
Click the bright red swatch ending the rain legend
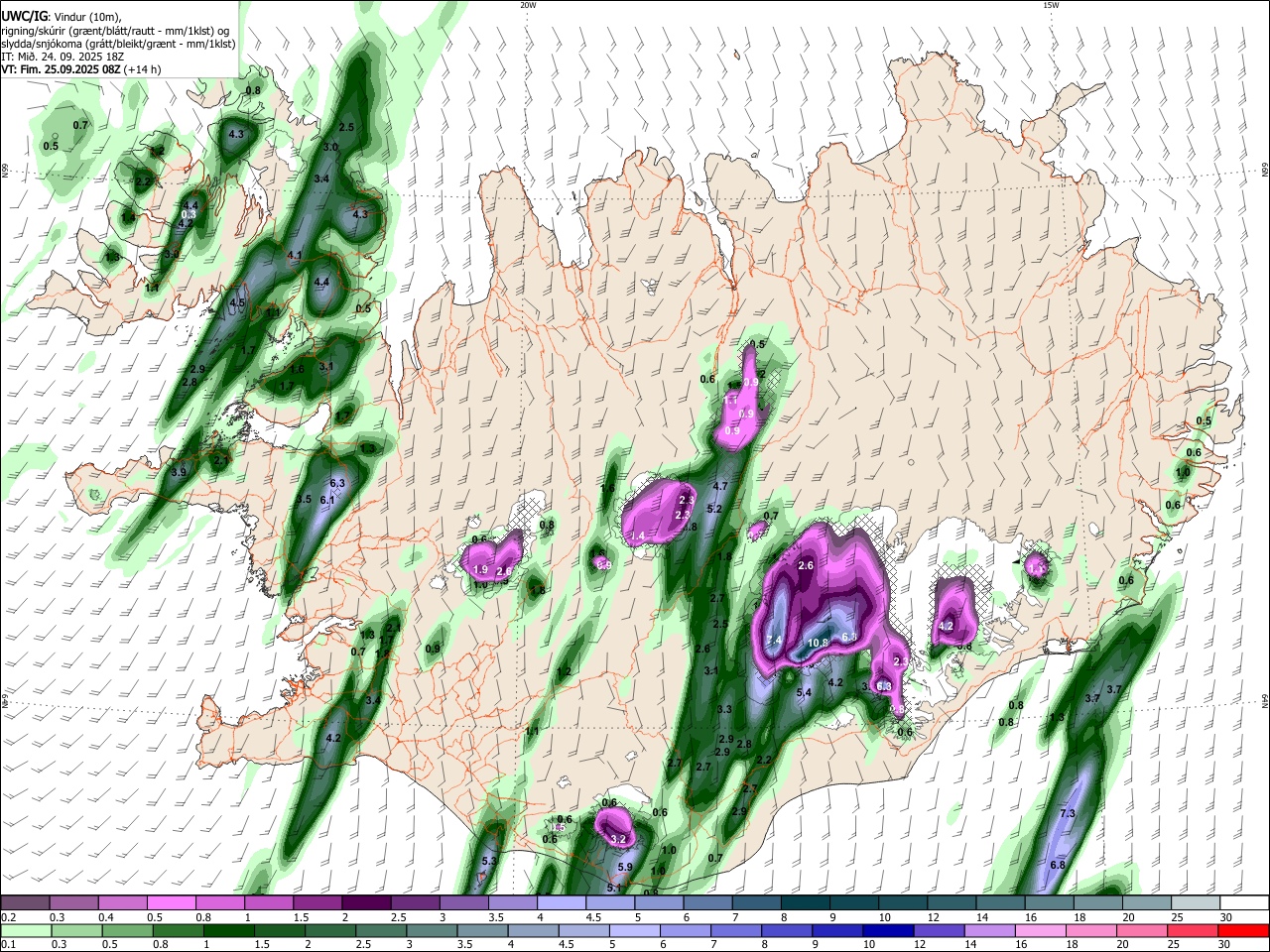point(1243,931)
